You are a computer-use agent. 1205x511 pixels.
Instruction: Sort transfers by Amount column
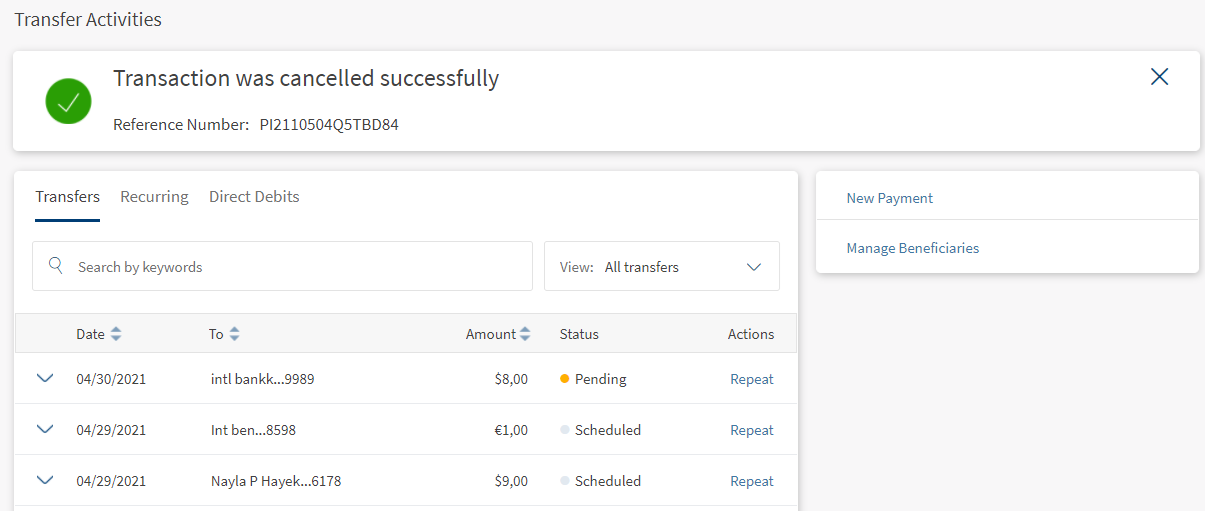(525, 334)
